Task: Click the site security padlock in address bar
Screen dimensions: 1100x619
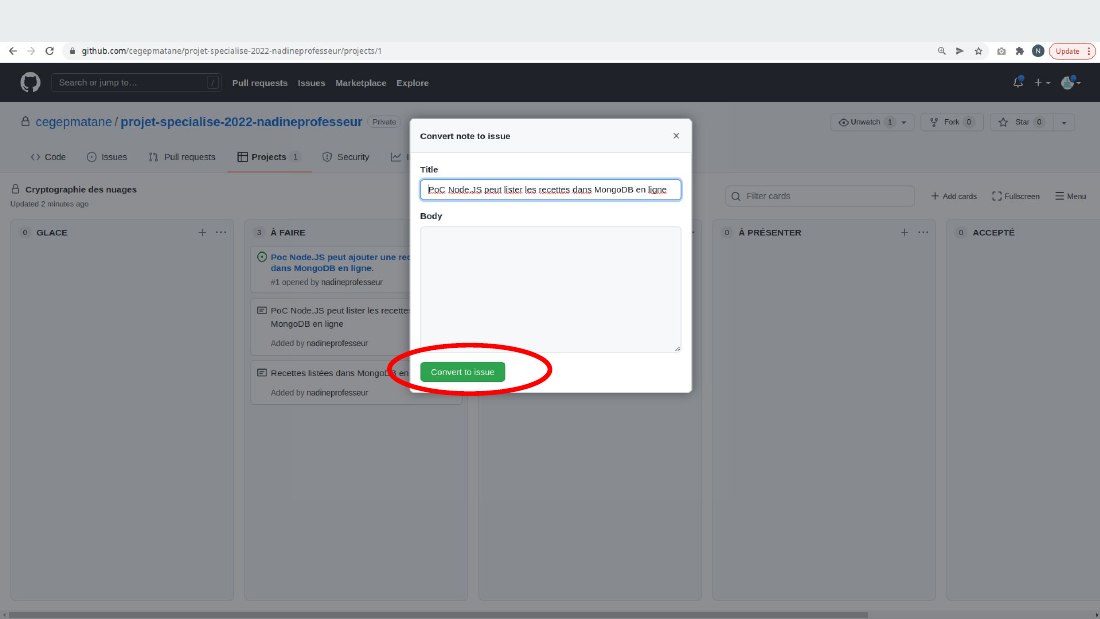Action: (x=72, y=51)
